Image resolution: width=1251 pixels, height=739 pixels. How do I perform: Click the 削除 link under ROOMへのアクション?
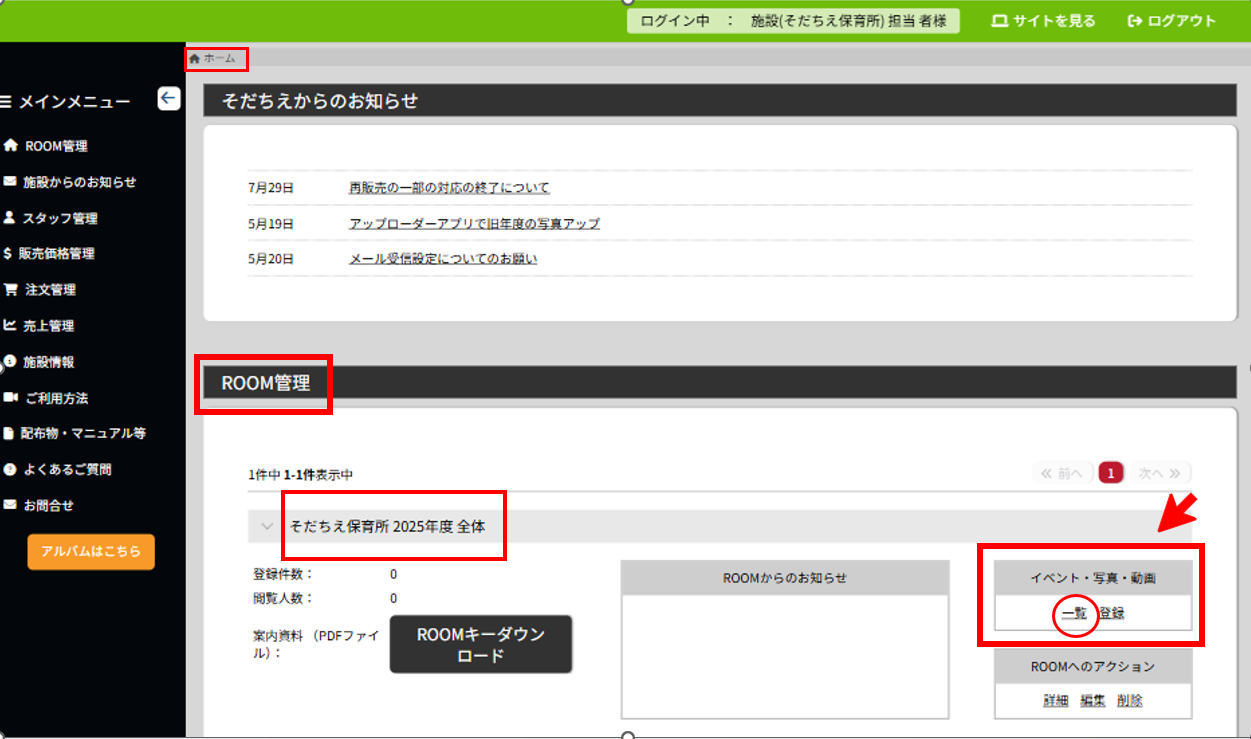pos(1130,701)
